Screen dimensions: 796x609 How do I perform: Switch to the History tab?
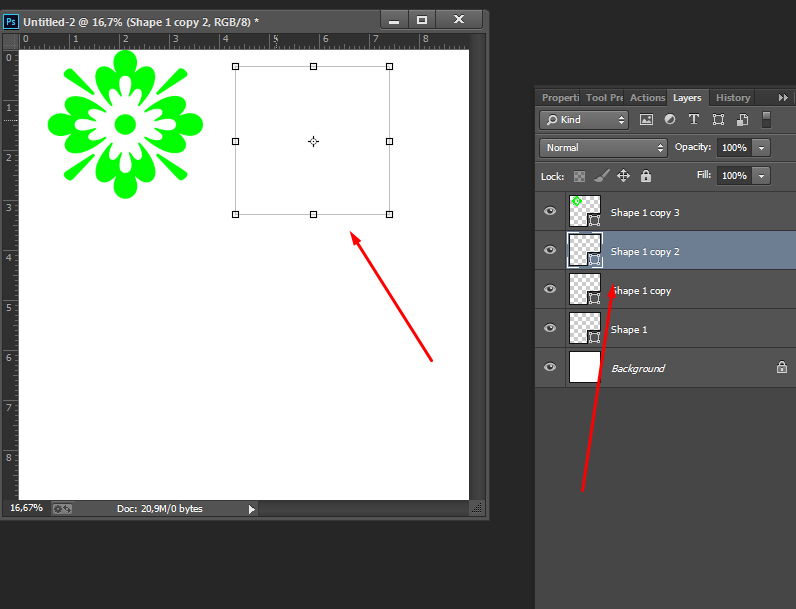click(x=733, y=97)
